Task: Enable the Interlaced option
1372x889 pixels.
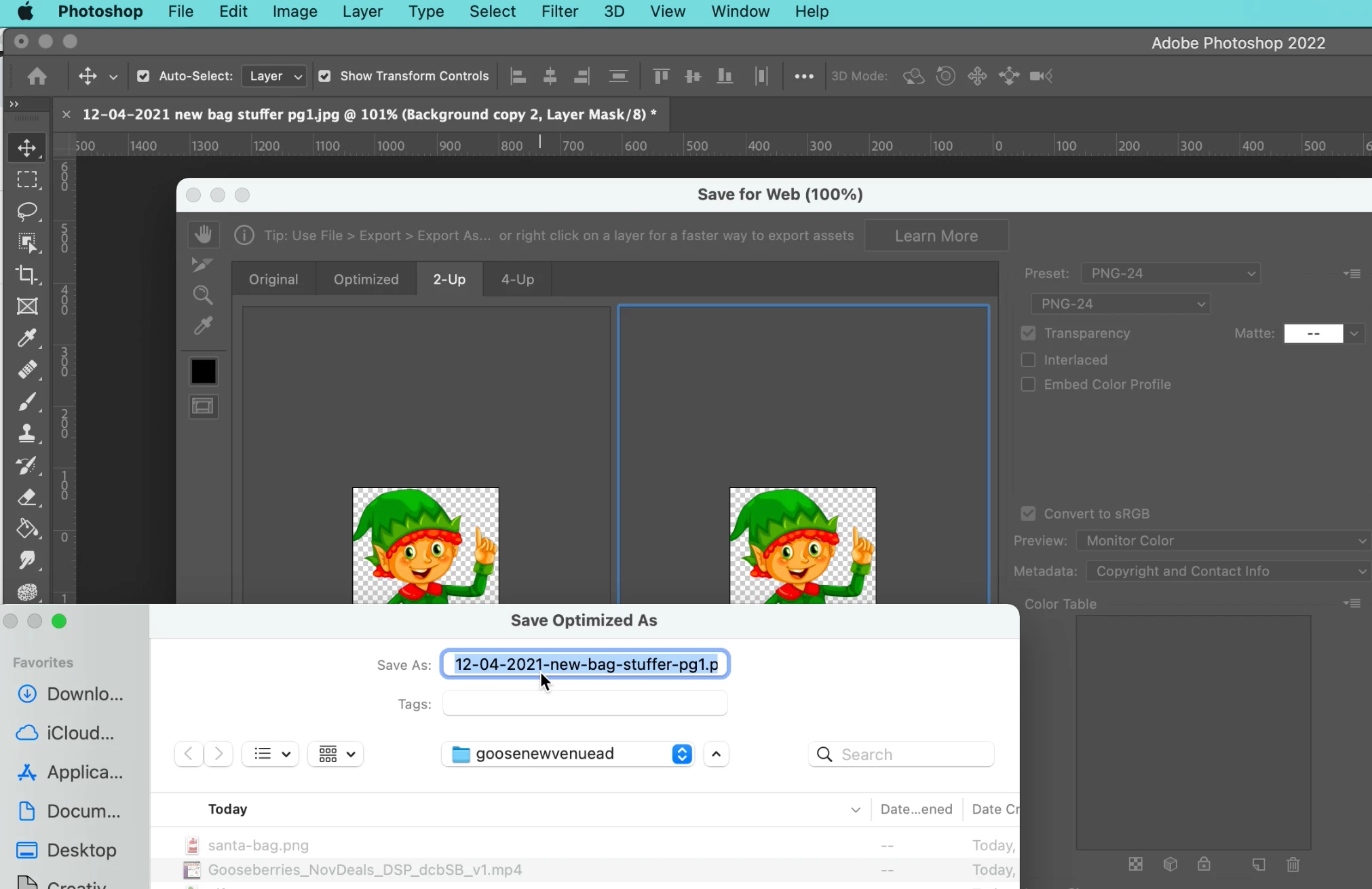Action: 1028,360
